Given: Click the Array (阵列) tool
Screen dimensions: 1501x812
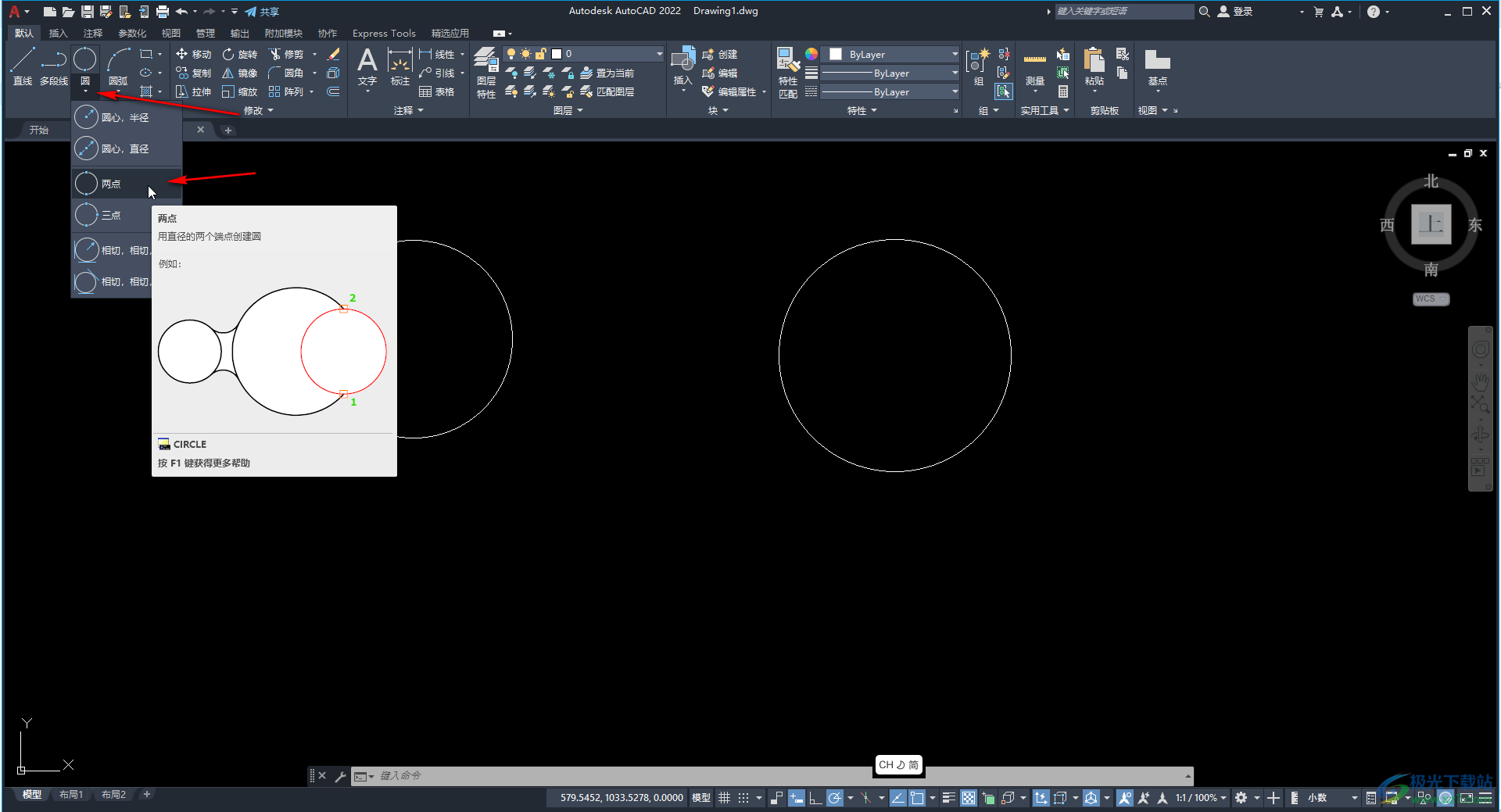Looking at the screenshot, I should pos(285,91).
